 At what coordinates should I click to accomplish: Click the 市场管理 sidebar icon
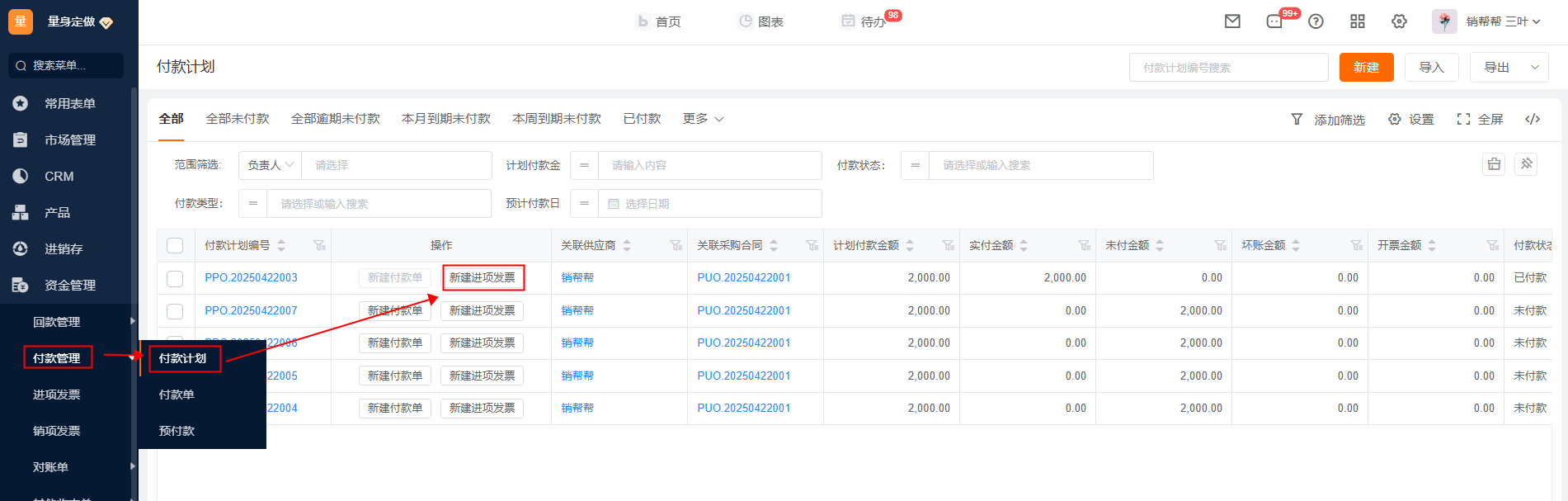pos(21,139)
